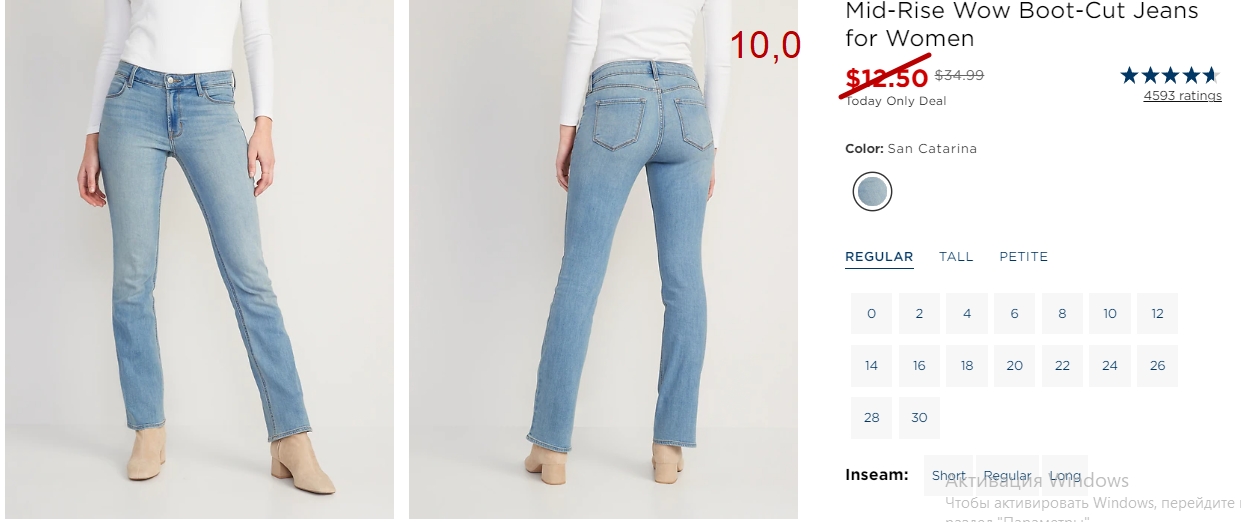
Task: Click the Mid-Rise Wow Boot-Cut Jeans title
Action: pos(1022,25)
